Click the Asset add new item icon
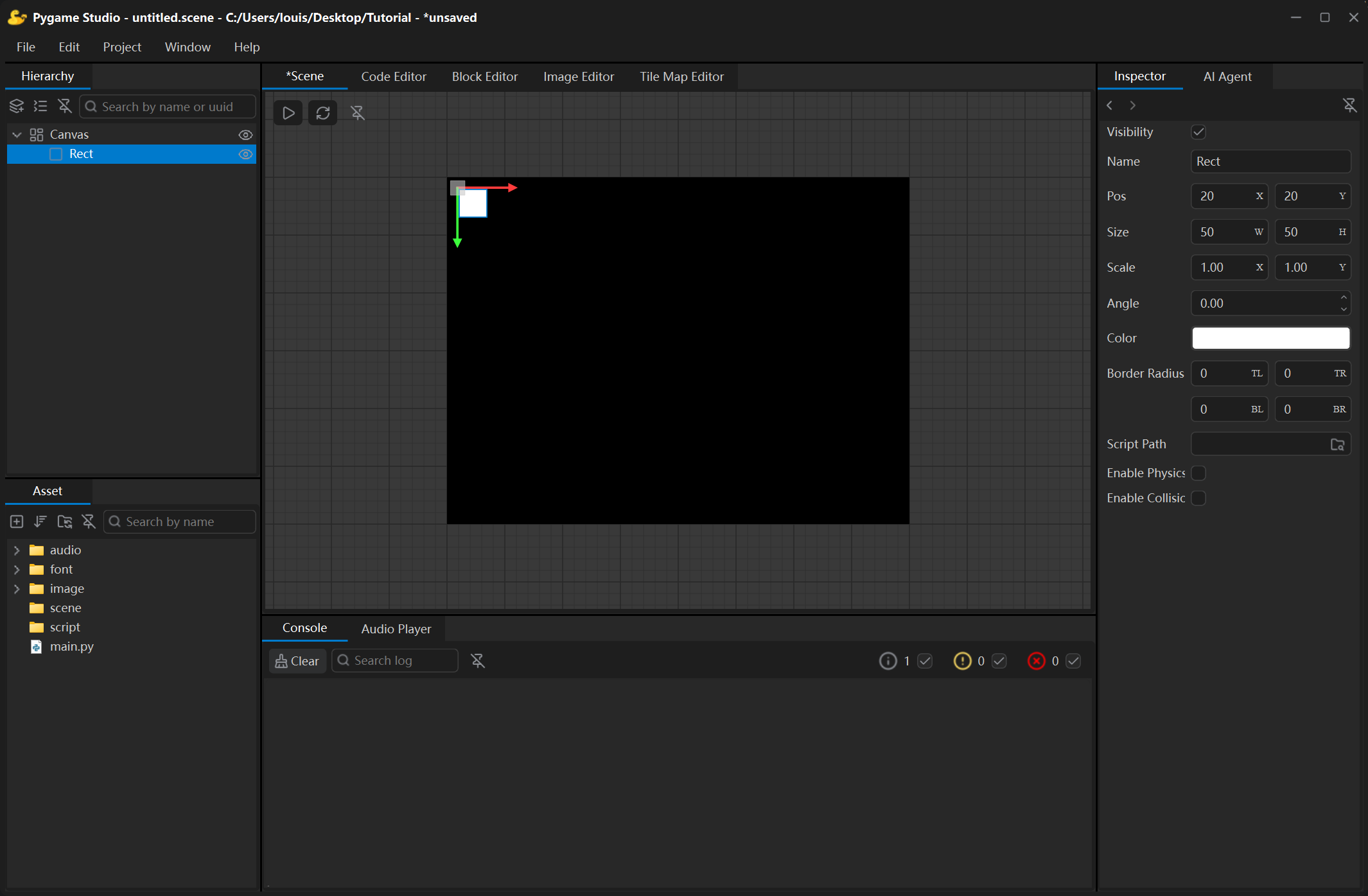1368x896 pixels. [17, 522]
